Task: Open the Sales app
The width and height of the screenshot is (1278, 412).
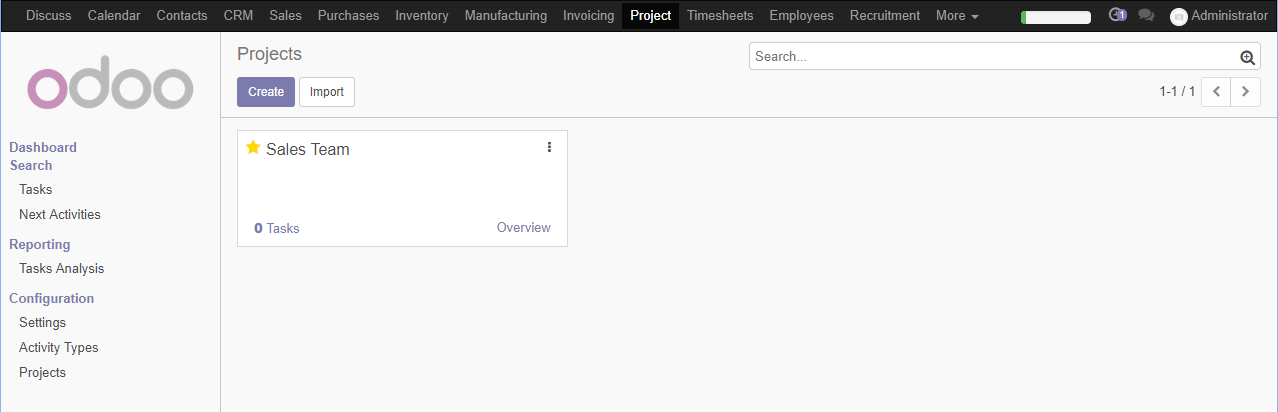Action: click(x=285, y=15)
